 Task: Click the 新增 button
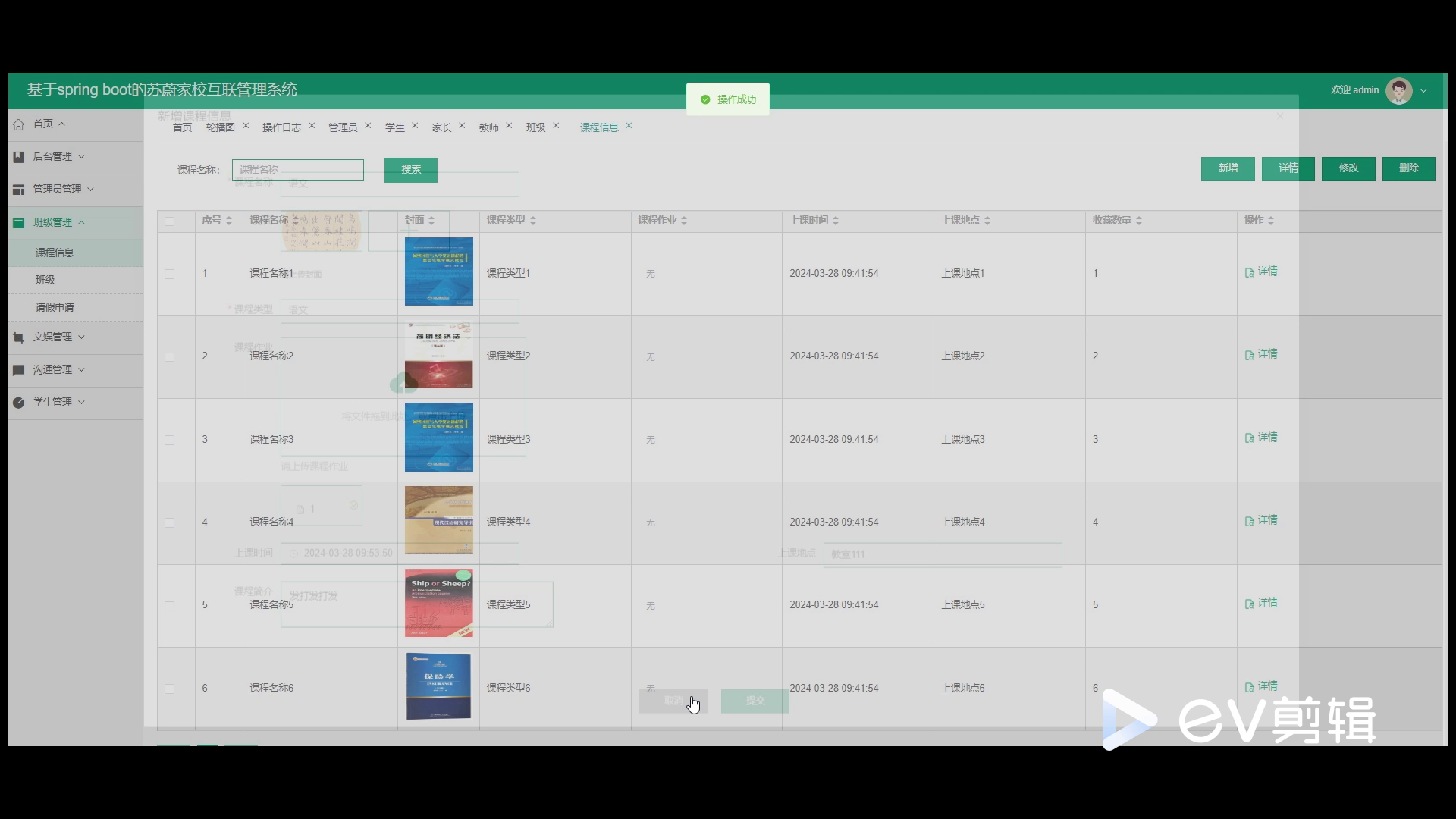point(1227,168)
